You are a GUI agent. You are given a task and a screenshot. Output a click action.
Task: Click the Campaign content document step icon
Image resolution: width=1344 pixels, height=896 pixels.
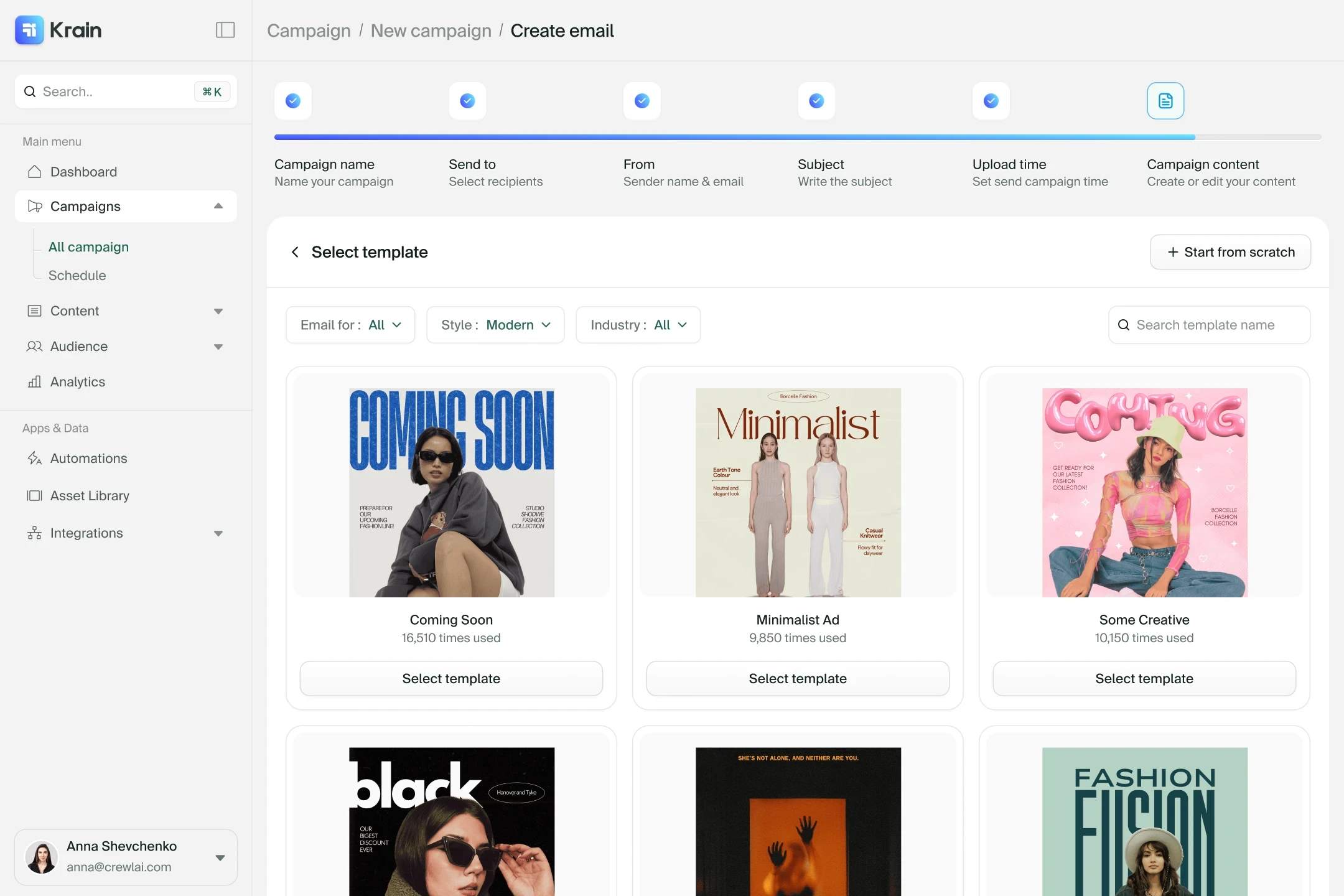[x=1165, y=101]
